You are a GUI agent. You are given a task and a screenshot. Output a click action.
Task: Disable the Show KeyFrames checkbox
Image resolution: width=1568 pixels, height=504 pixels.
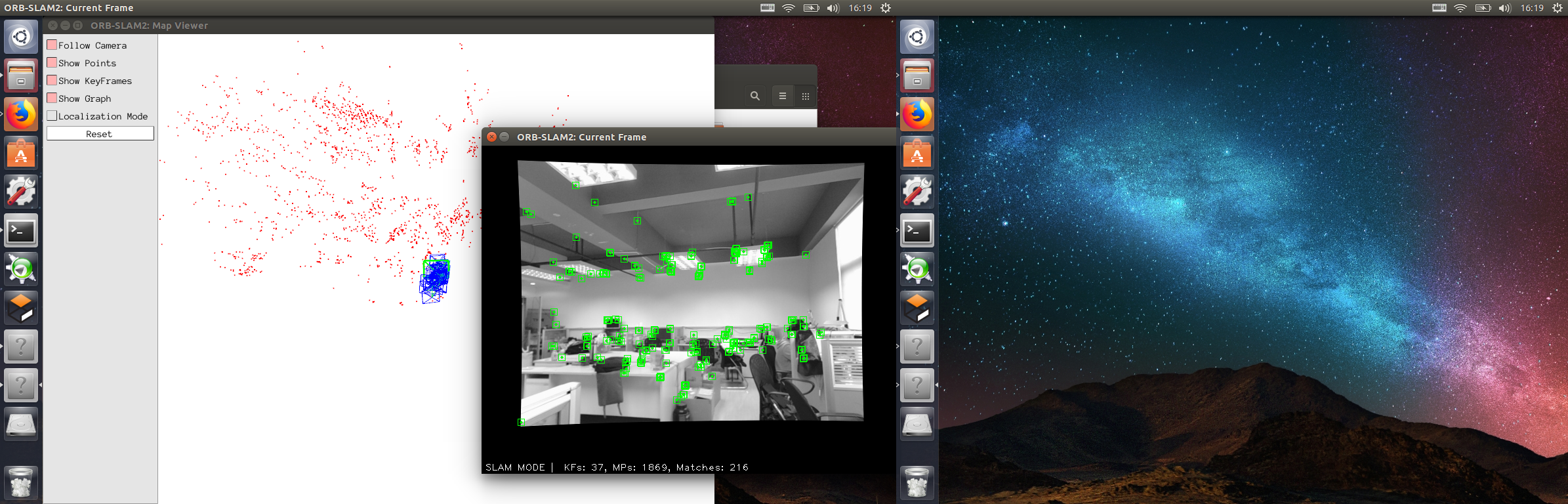pyautogui.click(x=52, y=80)
